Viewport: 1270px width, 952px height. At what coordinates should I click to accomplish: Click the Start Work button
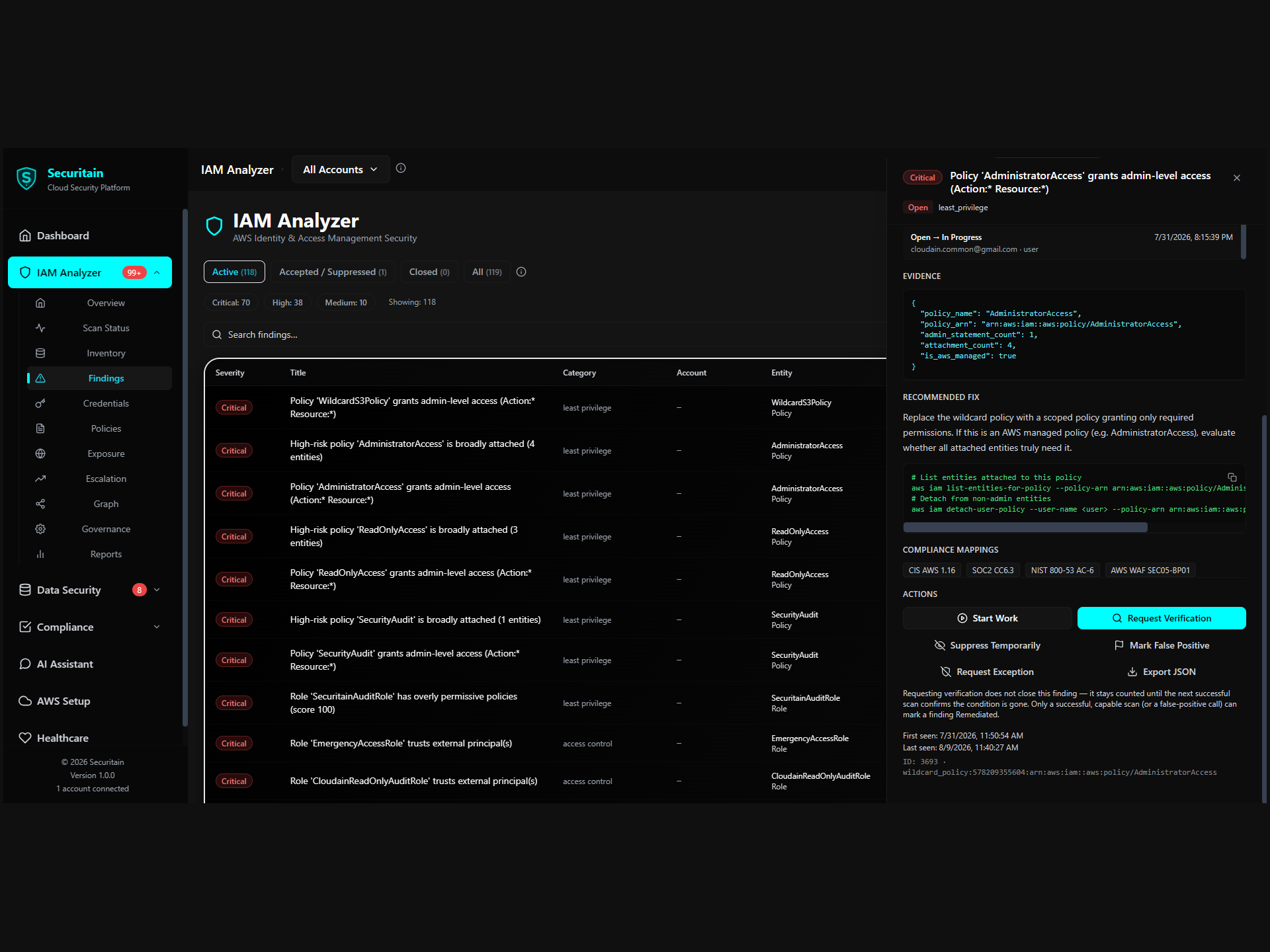point(988,619)
